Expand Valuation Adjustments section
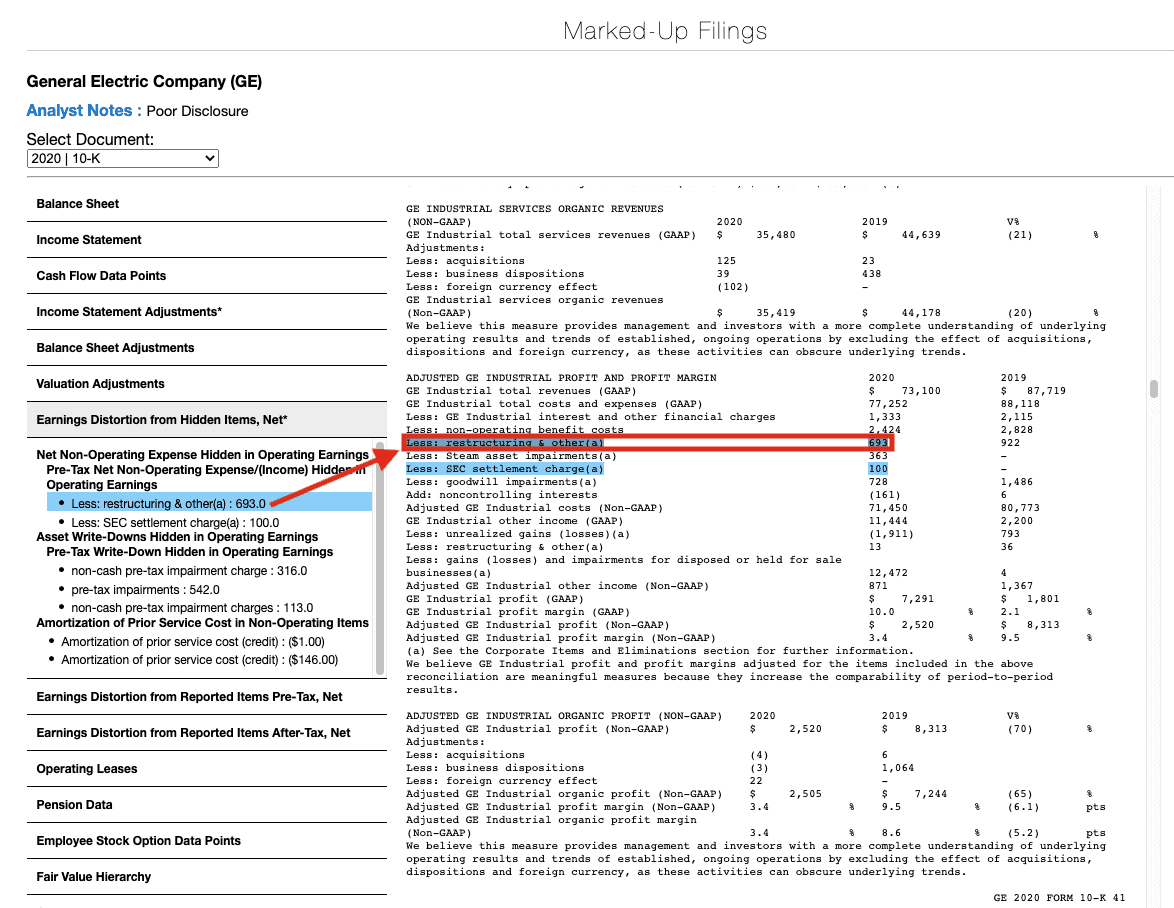The image size is (1174, 908). [207, 383]
